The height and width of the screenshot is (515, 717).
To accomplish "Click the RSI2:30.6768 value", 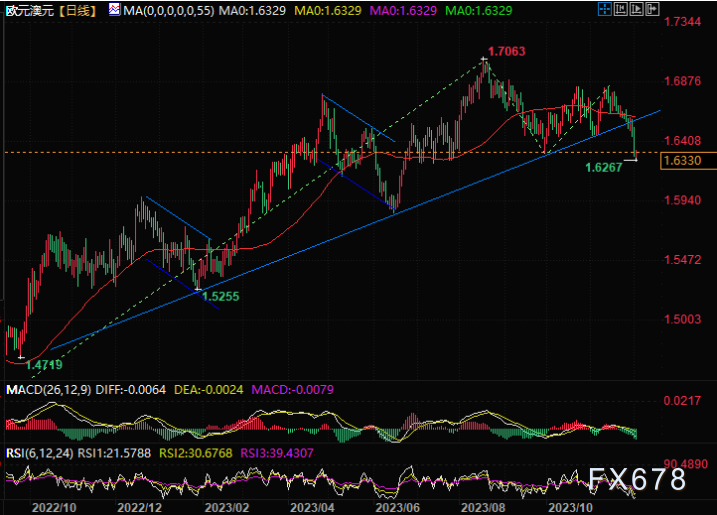I will (196, 453).
